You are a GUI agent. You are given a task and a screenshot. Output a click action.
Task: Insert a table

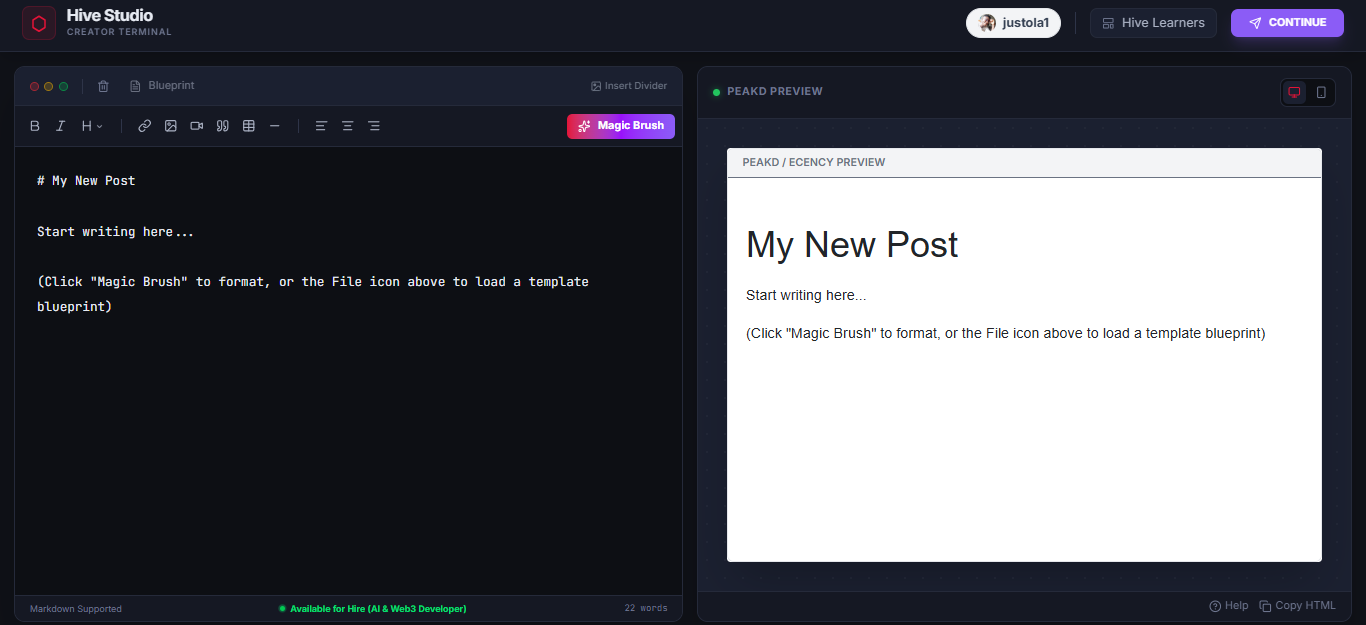coord(248,125)
